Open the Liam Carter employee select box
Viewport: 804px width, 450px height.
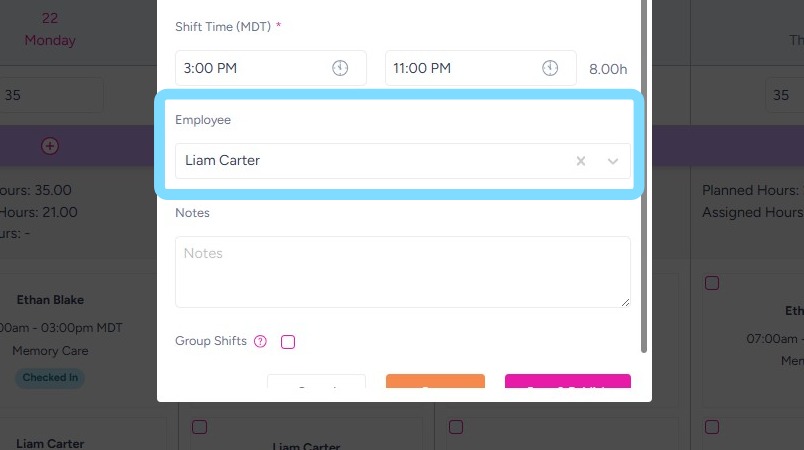(370, 161)
